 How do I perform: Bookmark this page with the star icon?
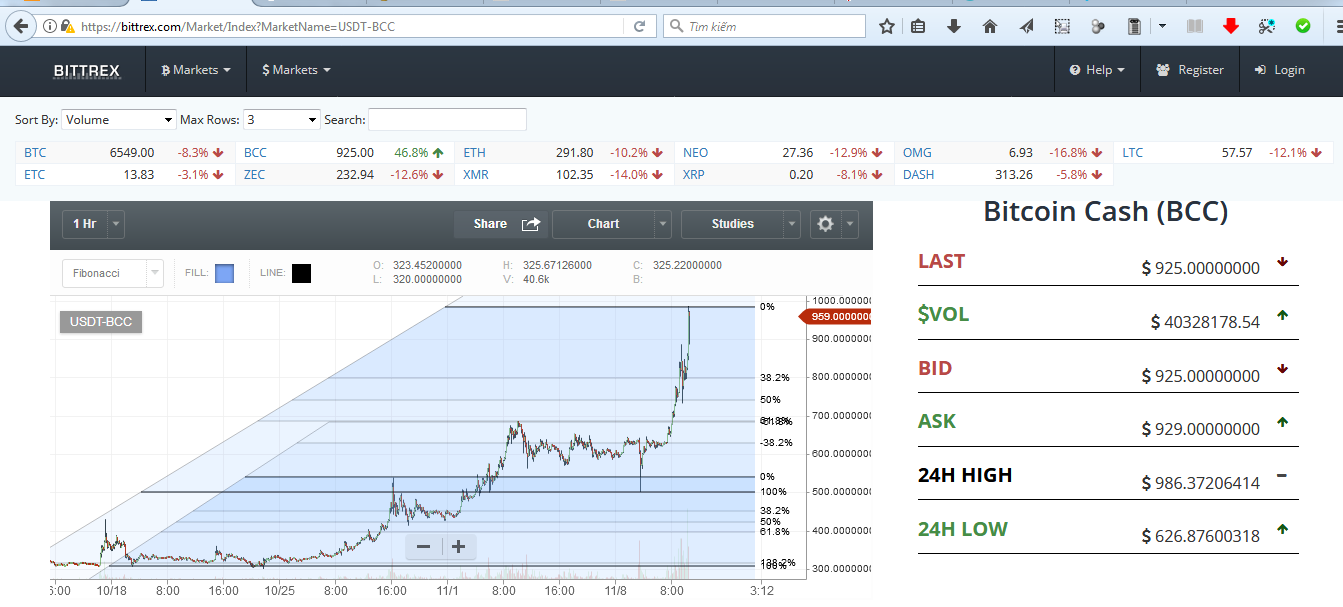[x=887, y=26]
